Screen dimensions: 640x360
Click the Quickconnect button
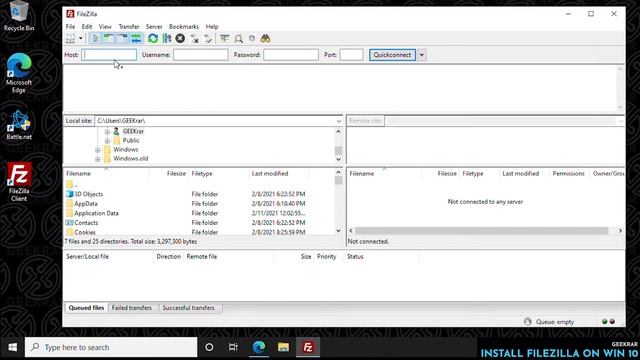pyautogui.click(x=392, y=55)
